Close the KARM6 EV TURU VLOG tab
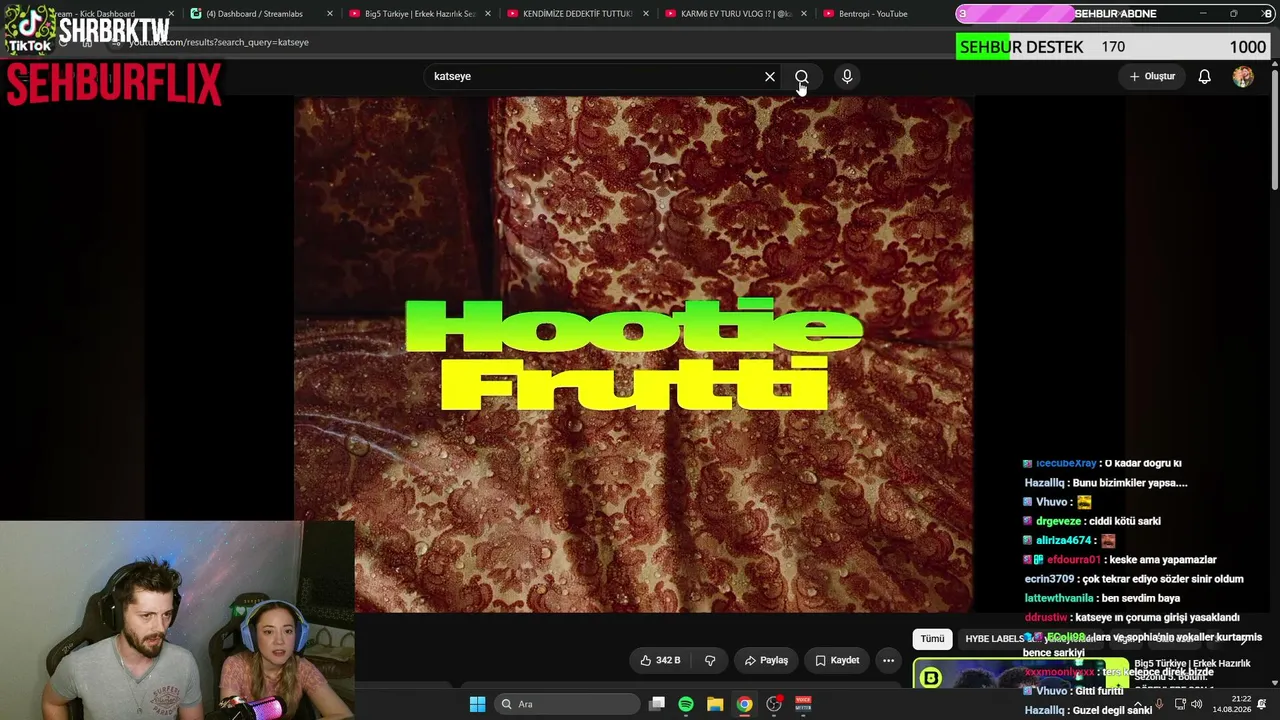The width and height of the screenshot is (1280, 720). 804,14
